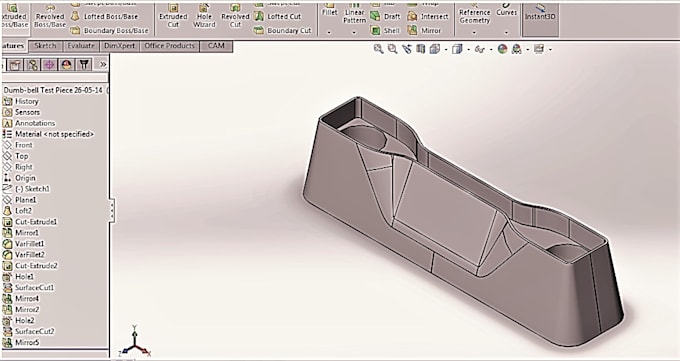Image resolution: width=680 pixels, height=361 pixels.
Task: Select Plane1 in the tree
Action: [20, 200]
